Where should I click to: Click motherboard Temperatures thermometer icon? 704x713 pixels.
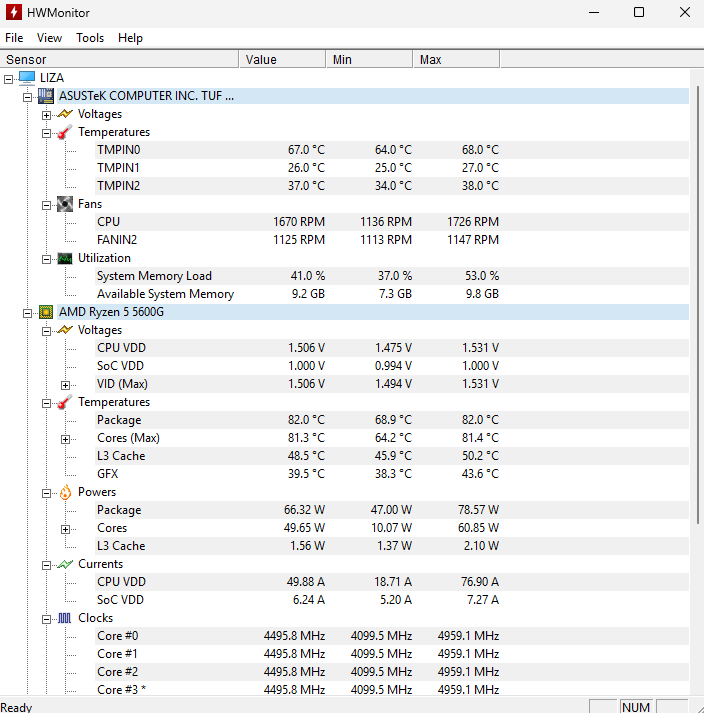[x=65, y=132]
